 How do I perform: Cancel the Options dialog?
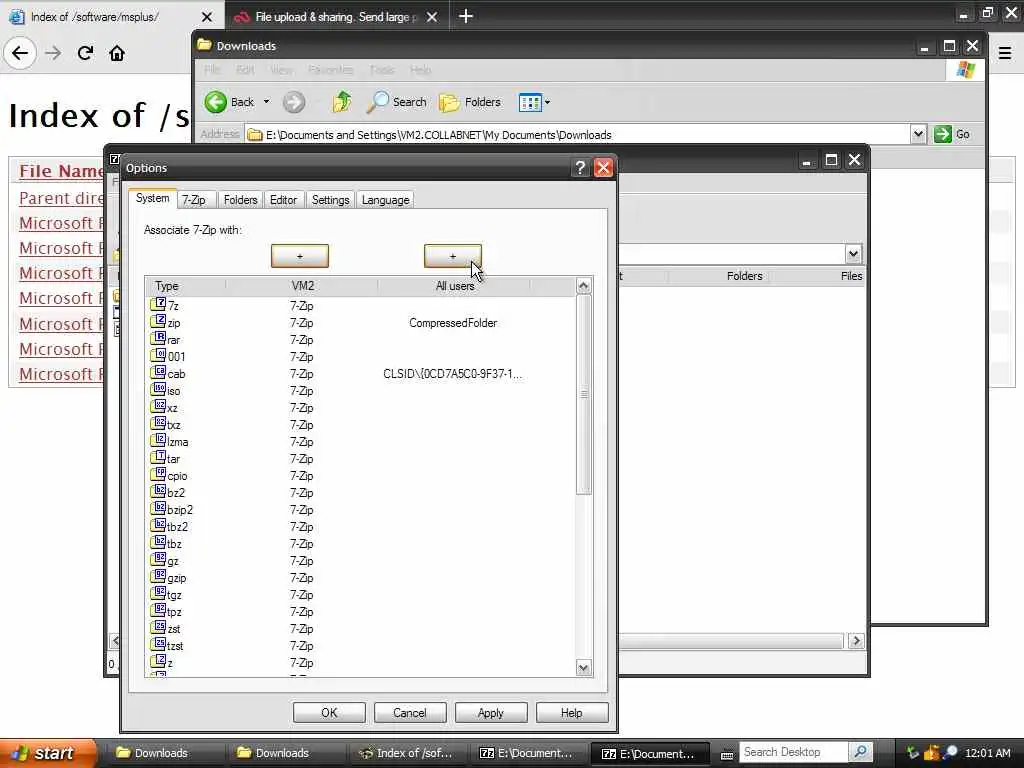pyautogui.click(x=409, y=712)
